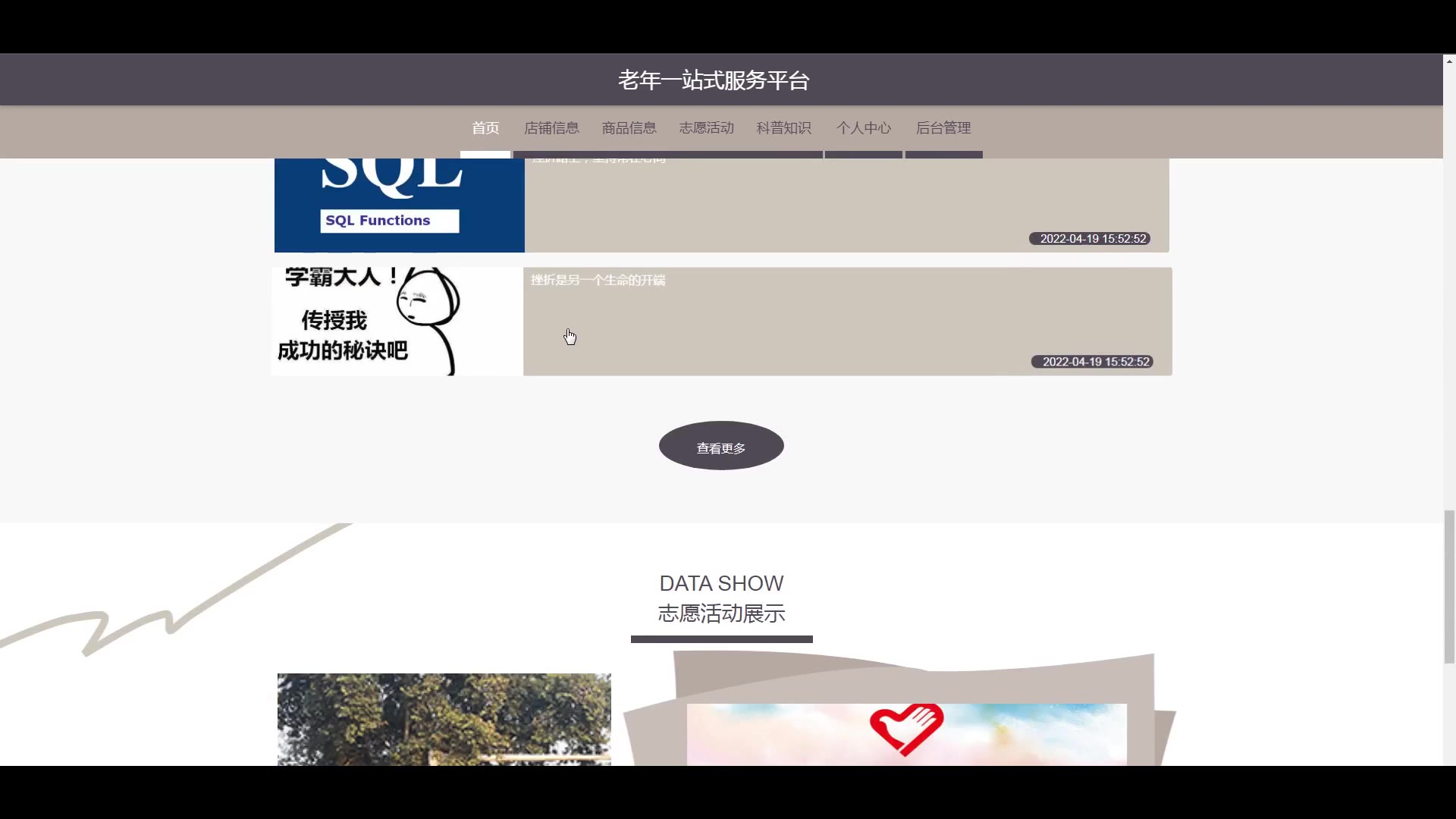Open the tree photo volunteer activity thumbnail
Viewport: 1456px width, 819px height.
point(444,719)
